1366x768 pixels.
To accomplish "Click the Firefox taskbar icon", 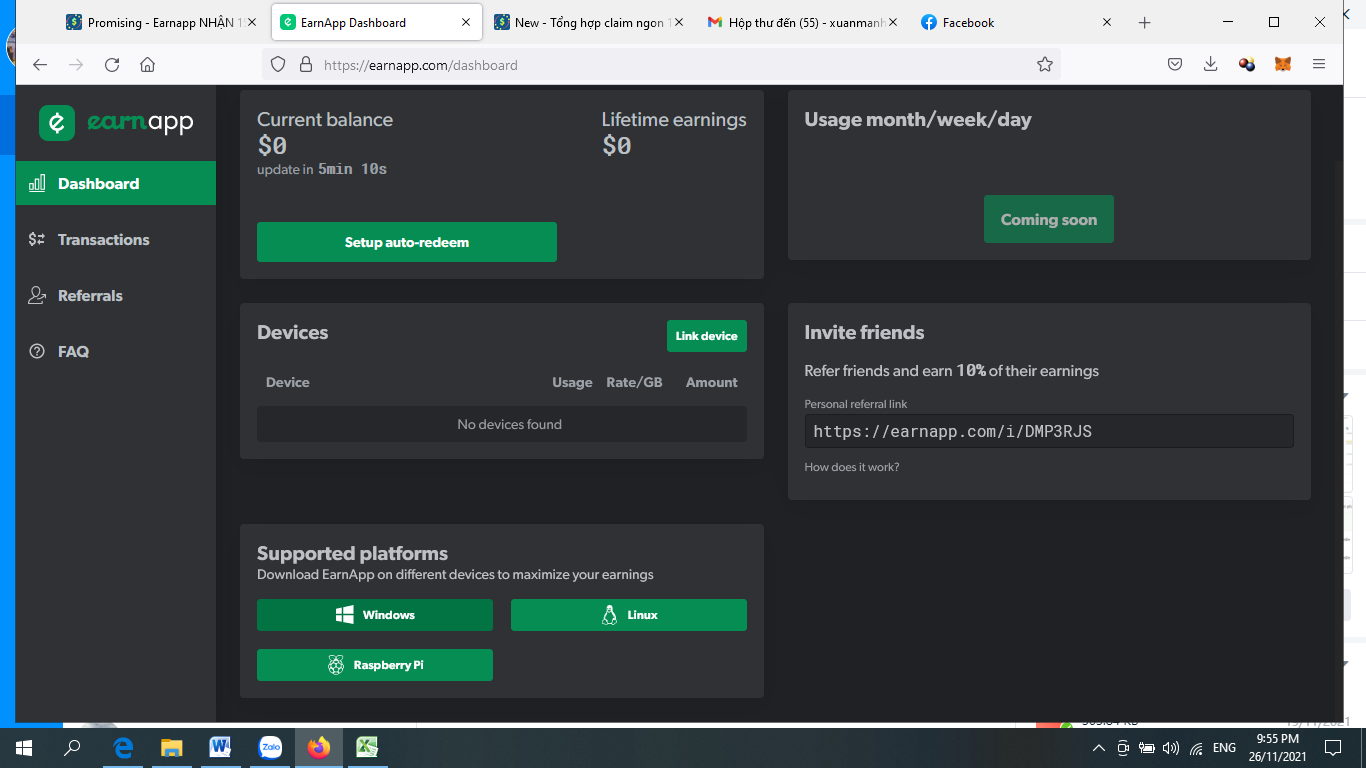I will tap(319, 748).
